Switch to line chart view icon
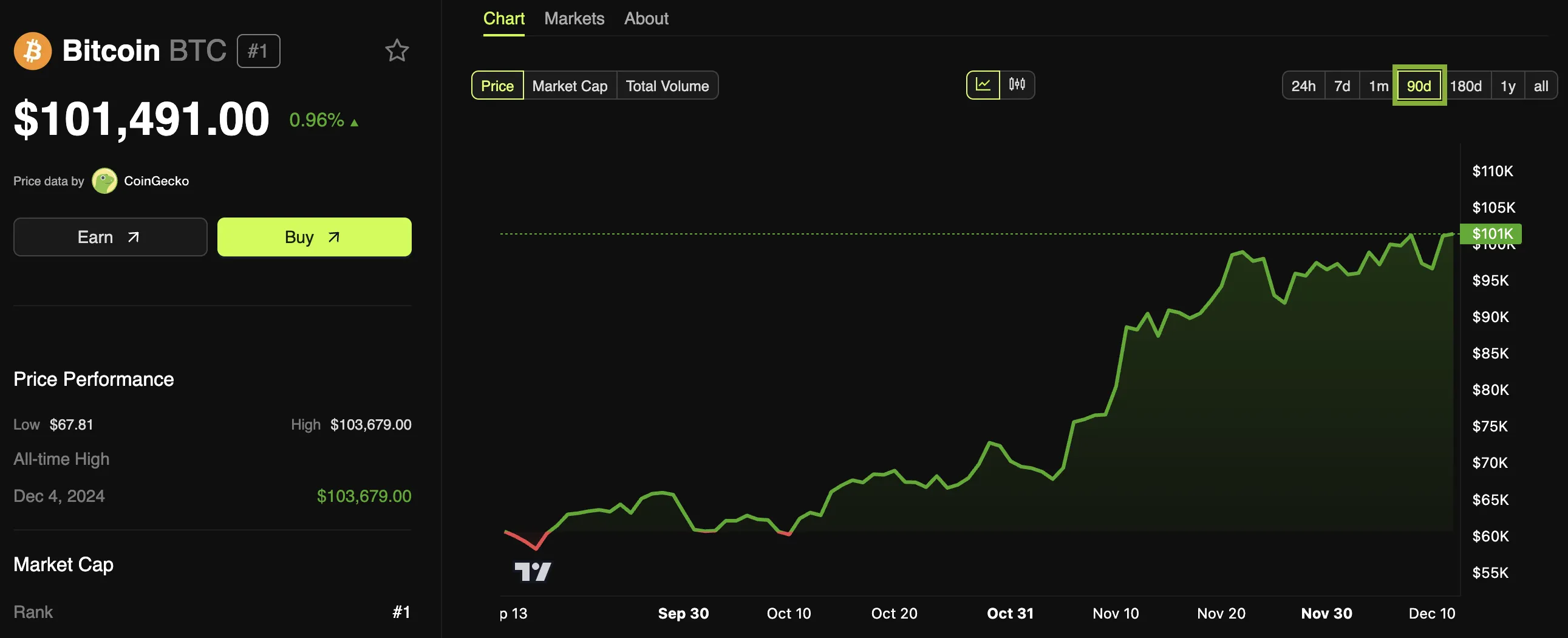This screenshot has width=1568, height=638. pos(983,84)
